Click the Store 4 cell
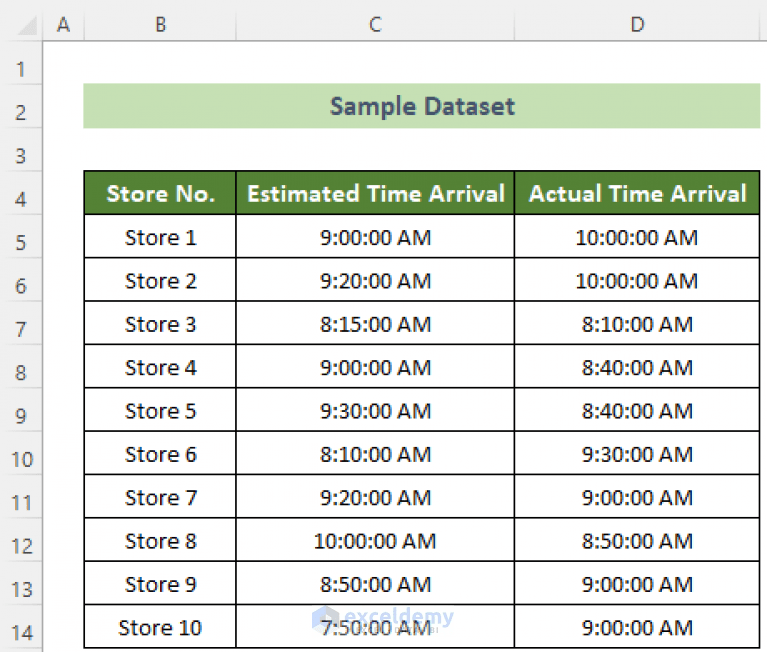Viewport: 767px width, 652px height. point(160,367)
